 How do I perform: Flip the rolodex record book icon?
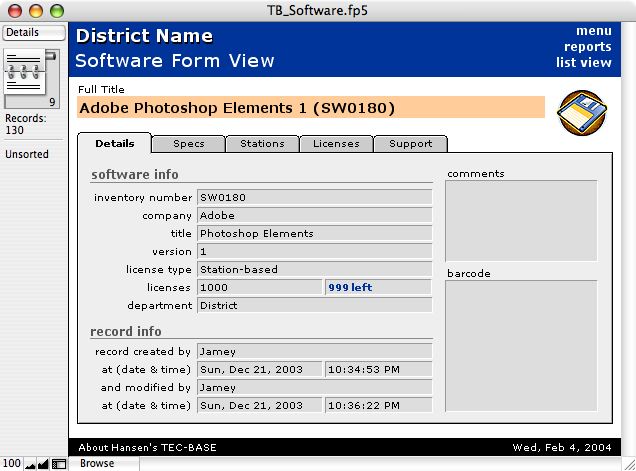[24, 72]
